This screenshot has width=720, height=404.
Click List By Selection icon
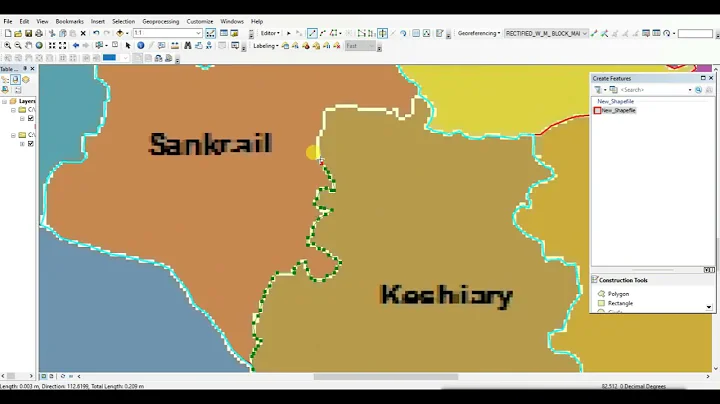coord(5,90)
